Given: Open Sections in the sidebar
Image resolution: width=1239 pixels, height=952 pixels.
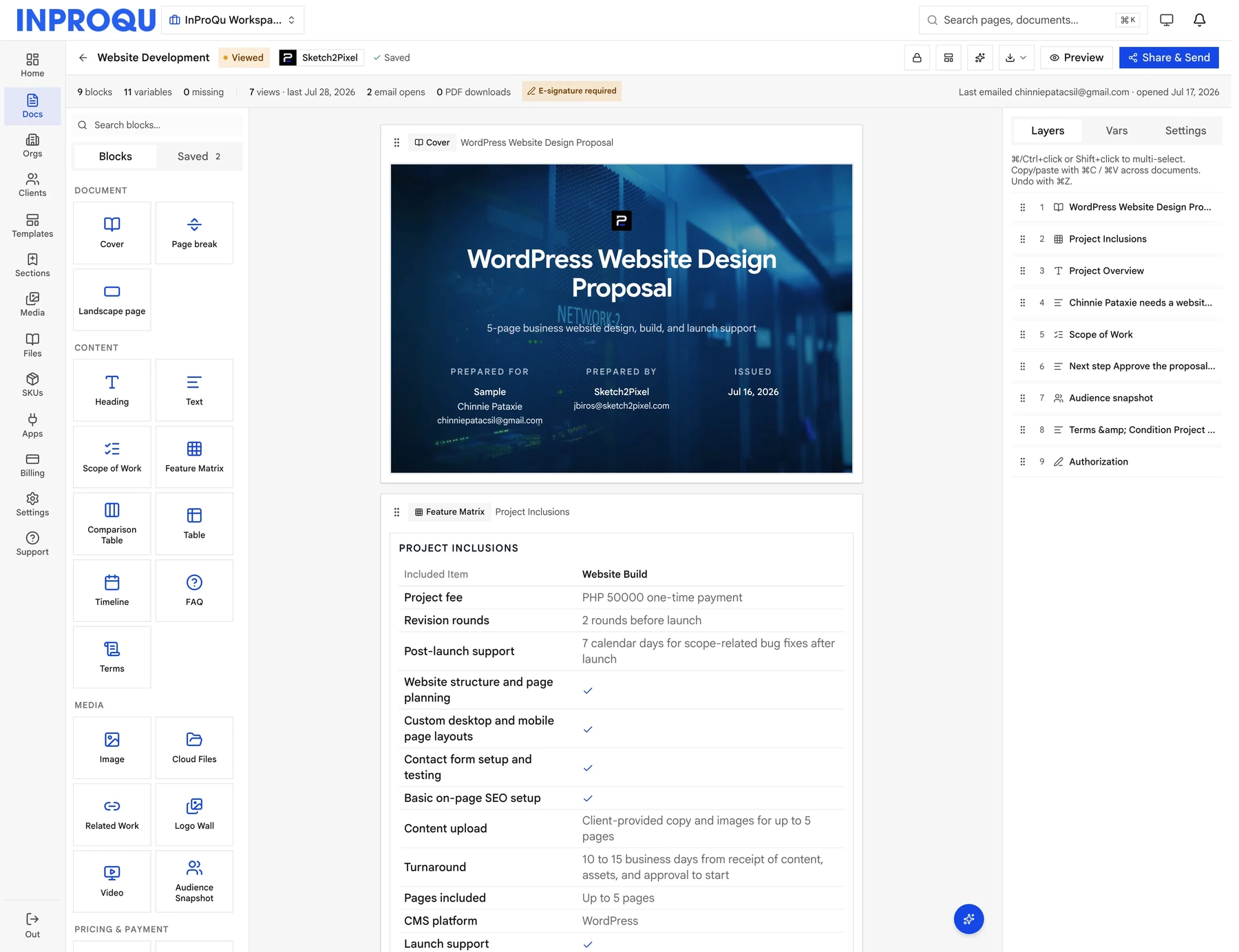Looking at the screenshot, I should [32, 264].
